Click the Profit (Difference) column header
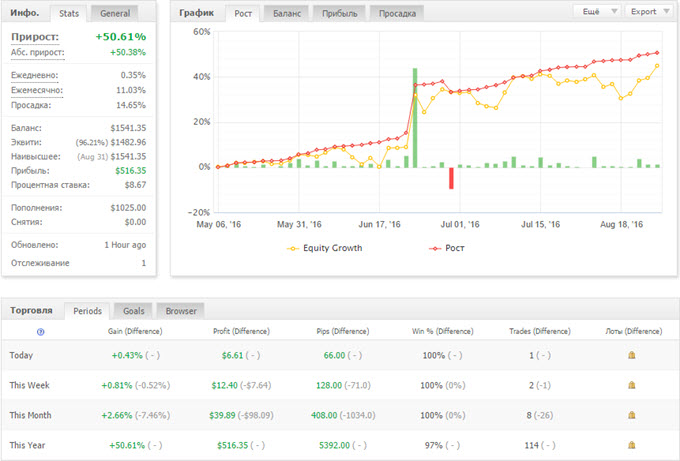Image resolution: width=680 pixels, height=461 pixels. click(x=241, y=331)
